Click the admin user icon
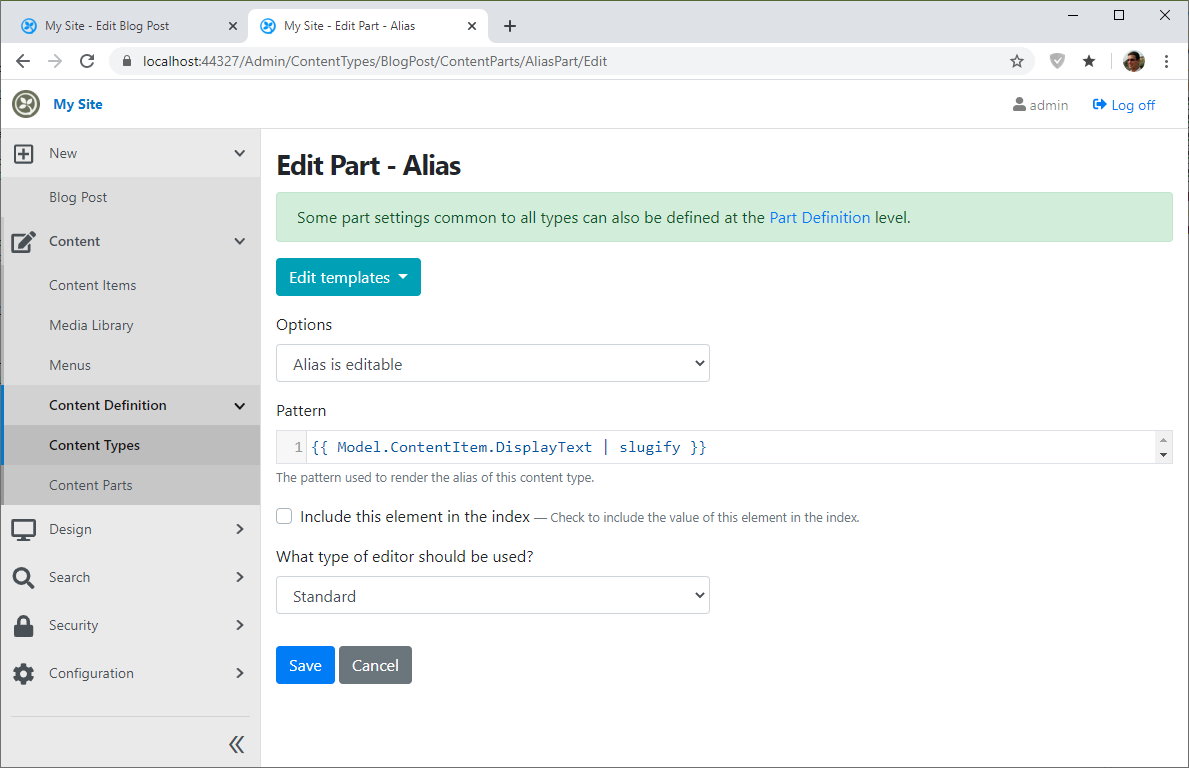Viewport: 1189px width, 768px height. coord(1019,105)
